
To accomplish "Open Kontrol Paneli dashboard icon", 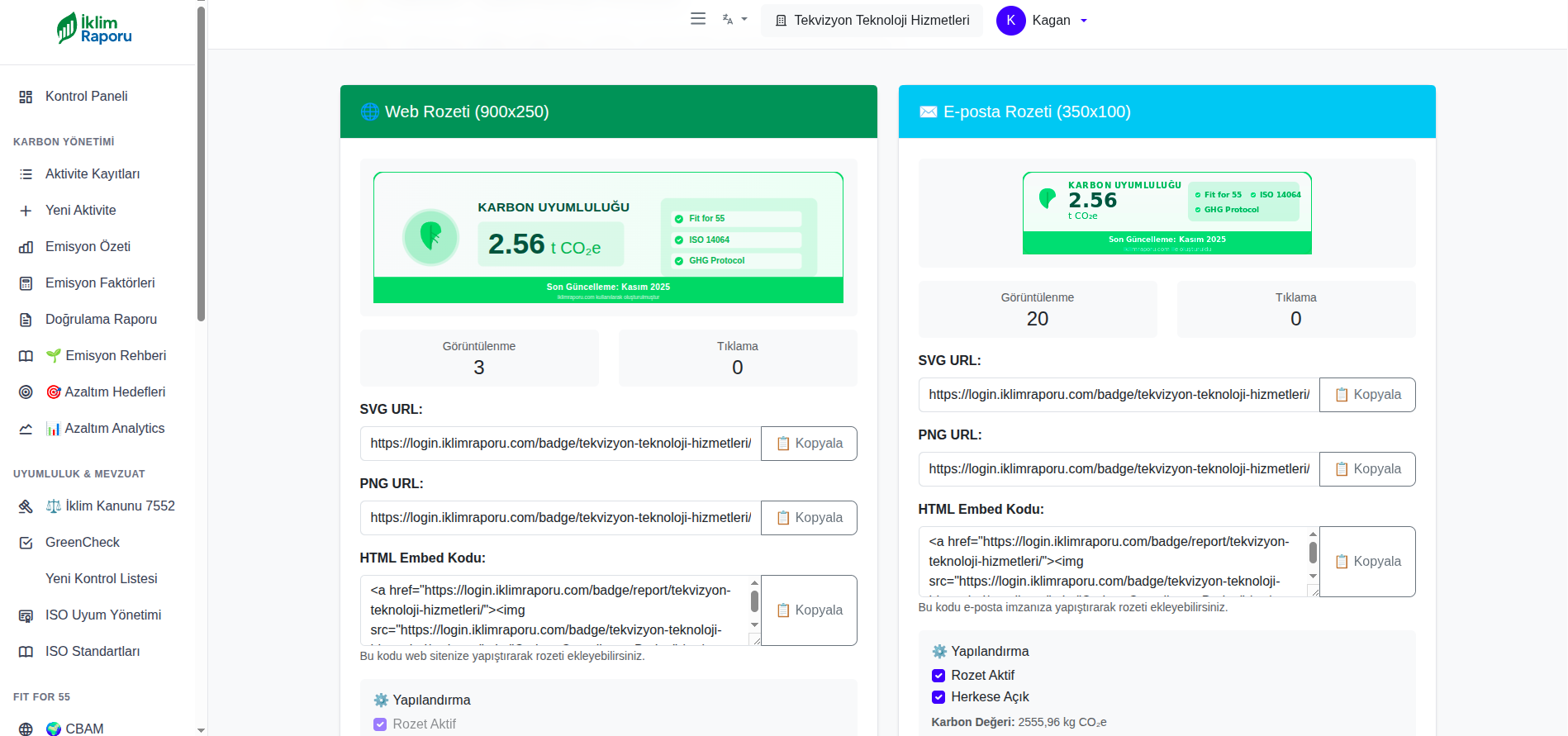I will [x=26, y=97].
